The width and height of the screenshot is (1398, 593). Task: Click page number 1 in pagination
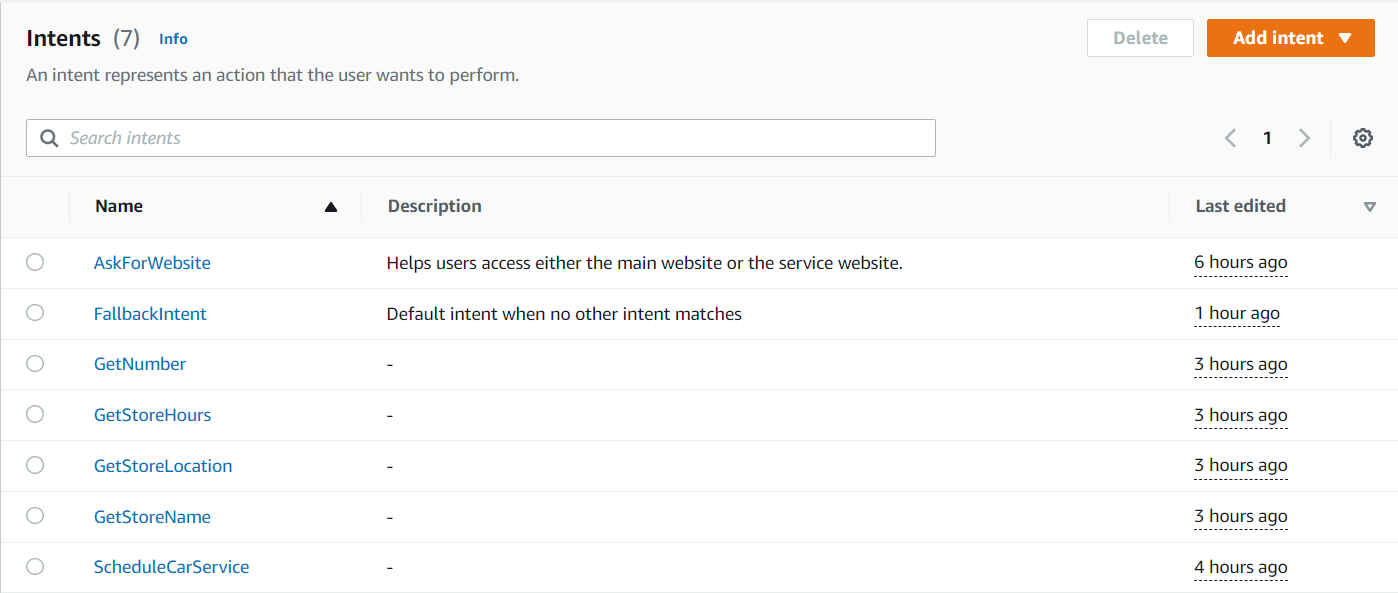click(x=1267, y=138)
